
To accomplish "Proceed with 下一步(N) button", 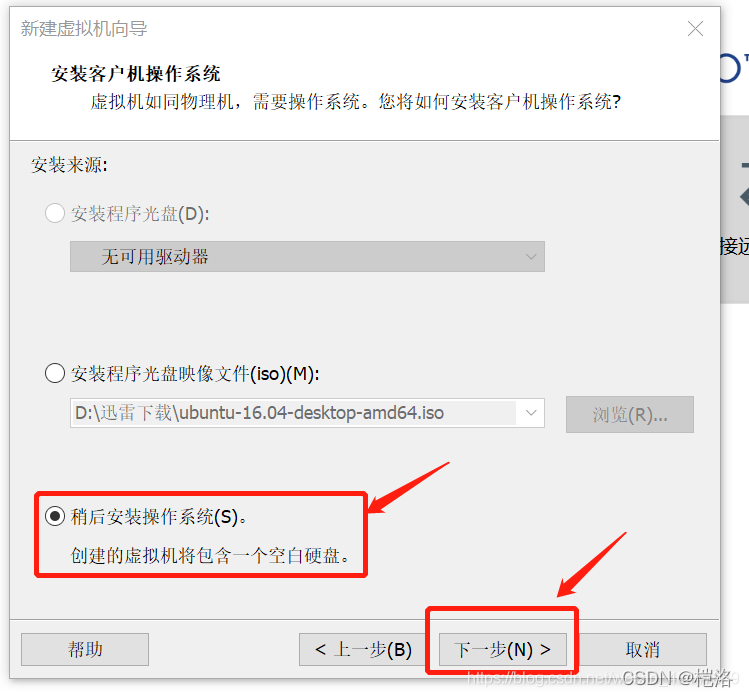I will point(503,649).
